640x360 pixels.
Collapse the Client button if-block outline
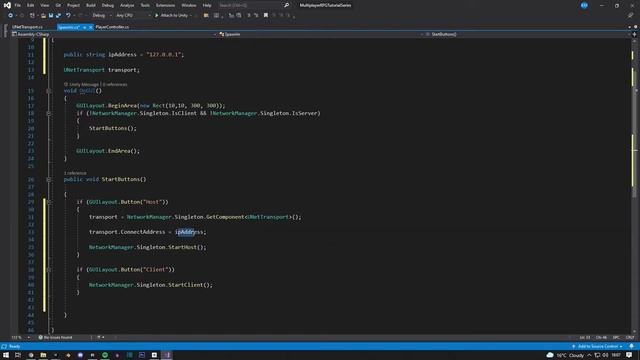tap(49, 269)
